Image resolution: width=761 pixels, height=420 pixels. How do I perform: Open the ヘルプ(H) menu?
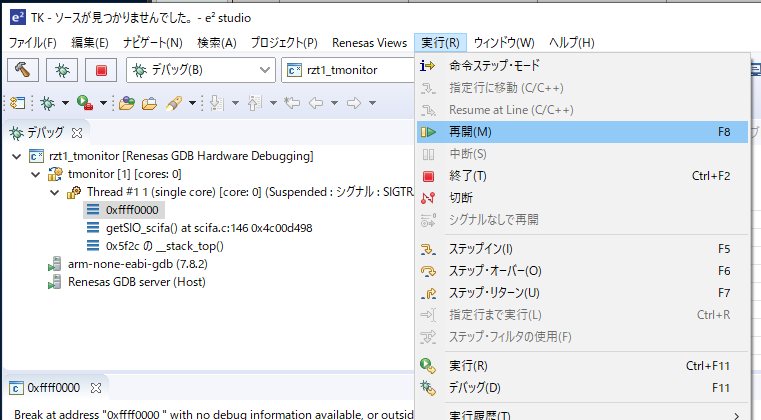pos(572,43)
